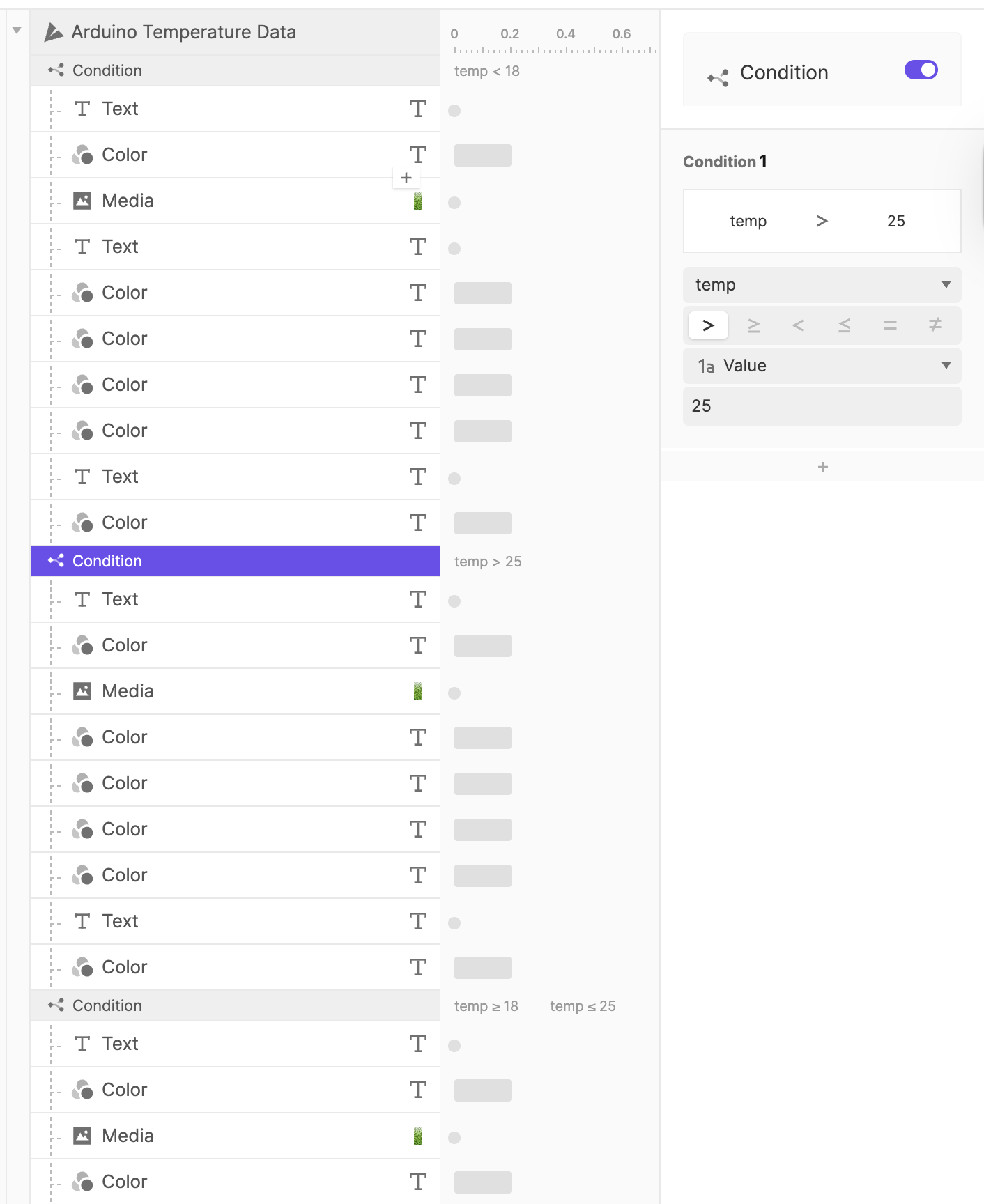Select the equals operator icon
The image size is (984, 1204).
(890, 325)
